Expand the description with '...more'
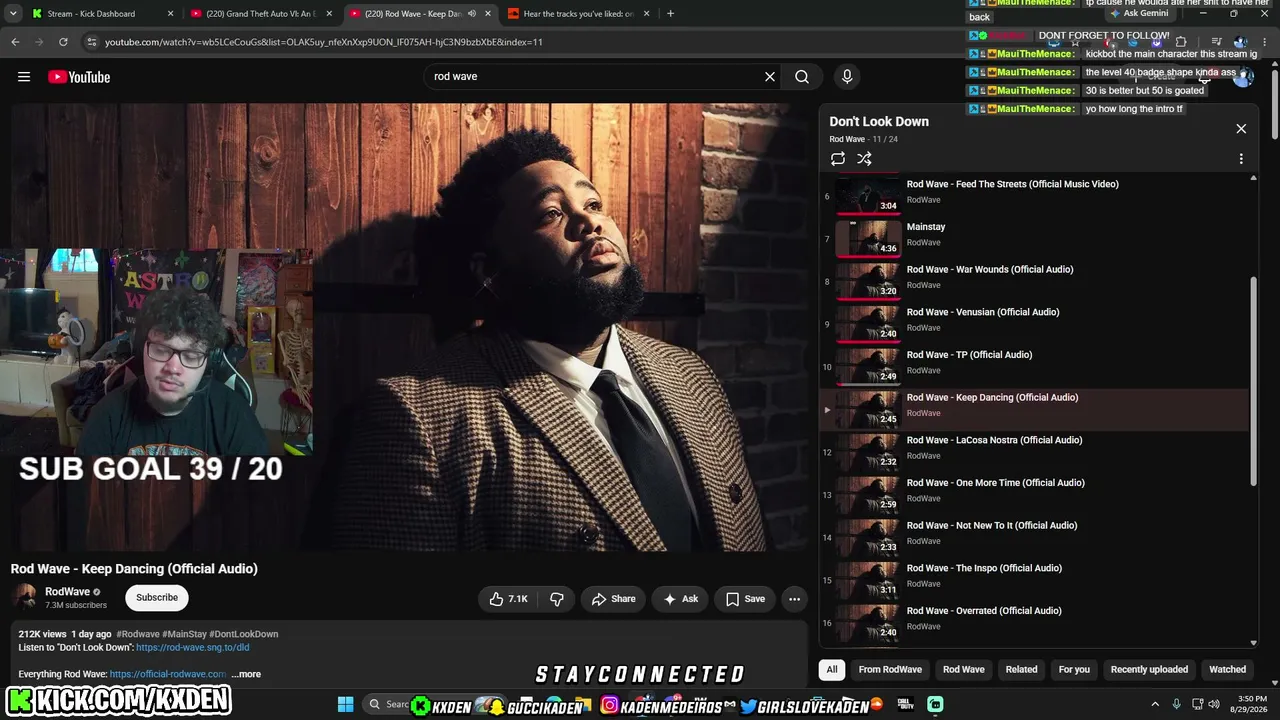The image size is (1280, 720). pyautogui.click(x=246, y=674)
